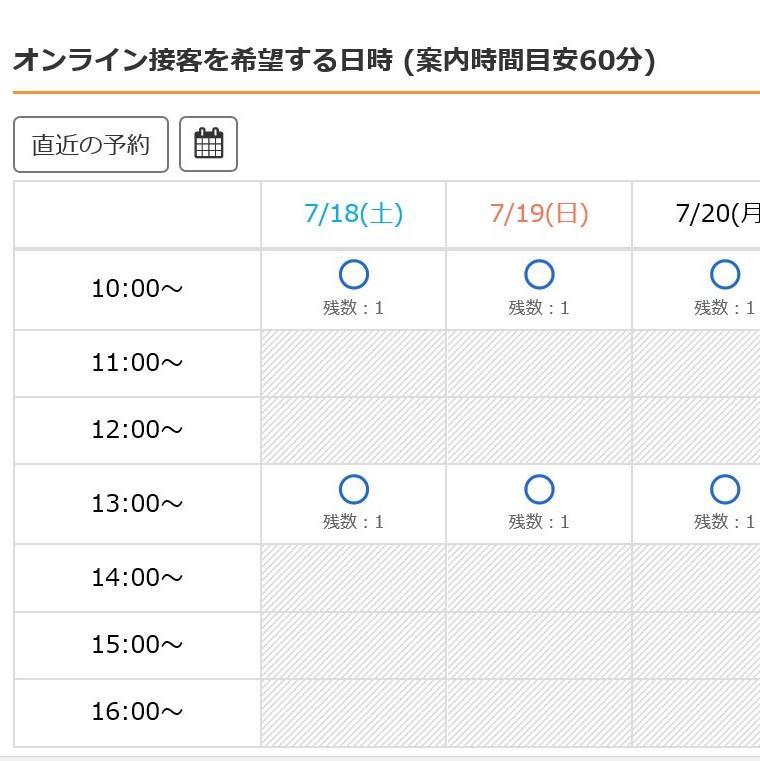Screen dimensions: 760x761
Task: Click the 7/18(土) column header
Action: 354,214
